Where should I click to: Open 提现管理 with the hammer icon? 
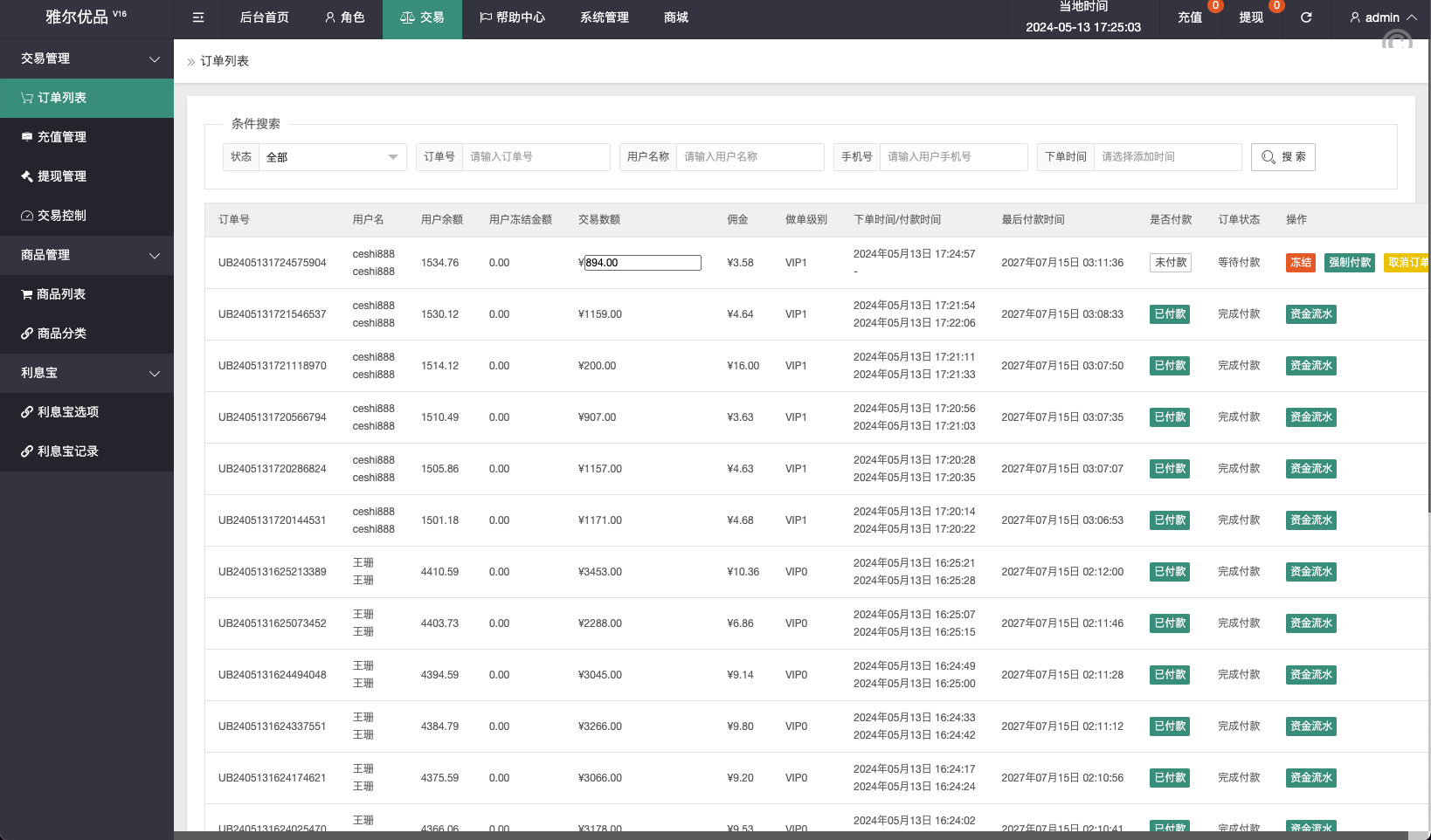coord(61,176)
